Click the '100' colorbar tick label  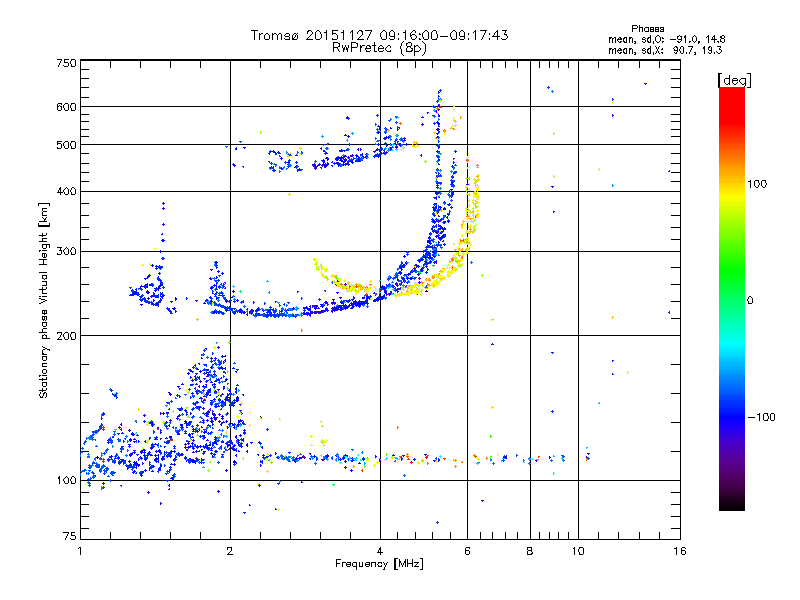(x=757, y=184)
